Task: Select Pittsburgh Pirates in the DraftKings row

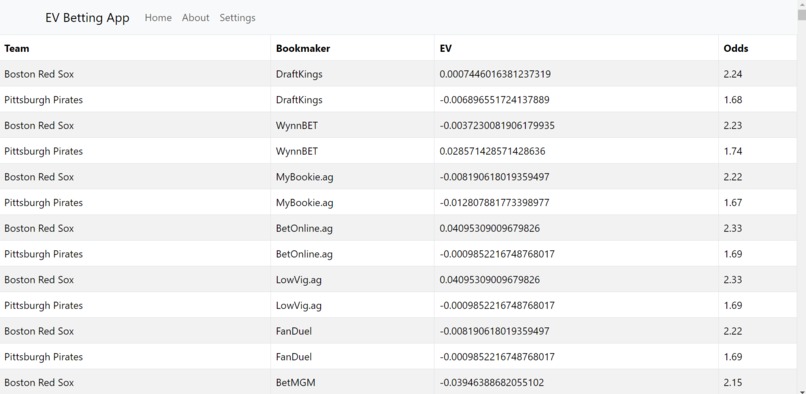Action: pyautogui.click(x=44, y=100)
